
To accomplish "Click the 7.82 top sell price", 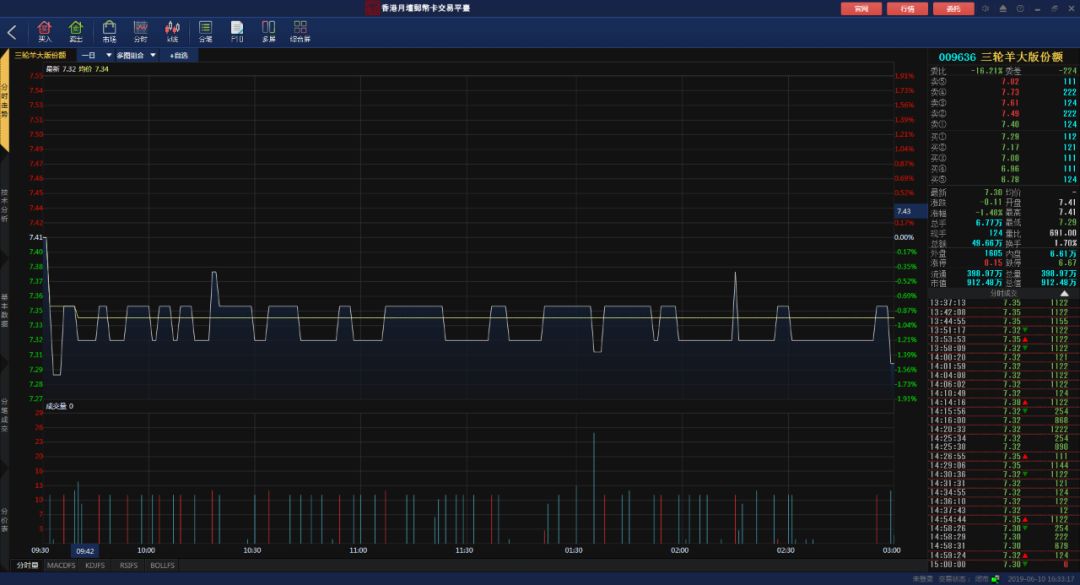I will (x=1010, y=81).
